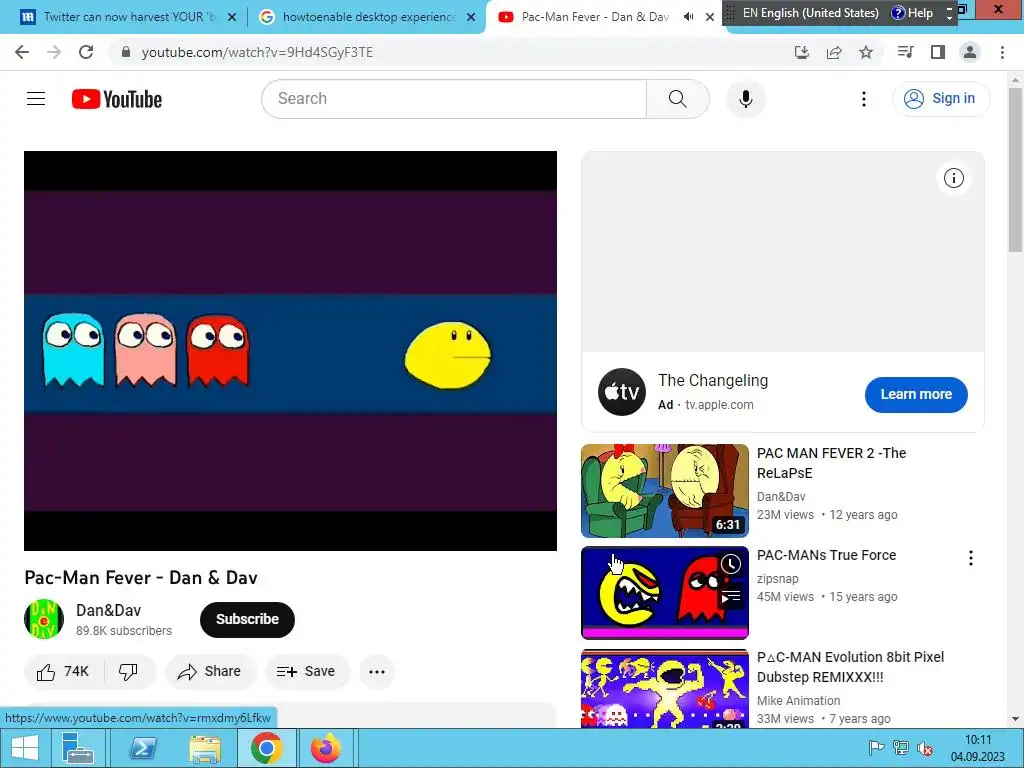Open PAC-MANs True Force video title
Image resolution: width=1024 pixels, height=768 pixels.
(826, 555)
